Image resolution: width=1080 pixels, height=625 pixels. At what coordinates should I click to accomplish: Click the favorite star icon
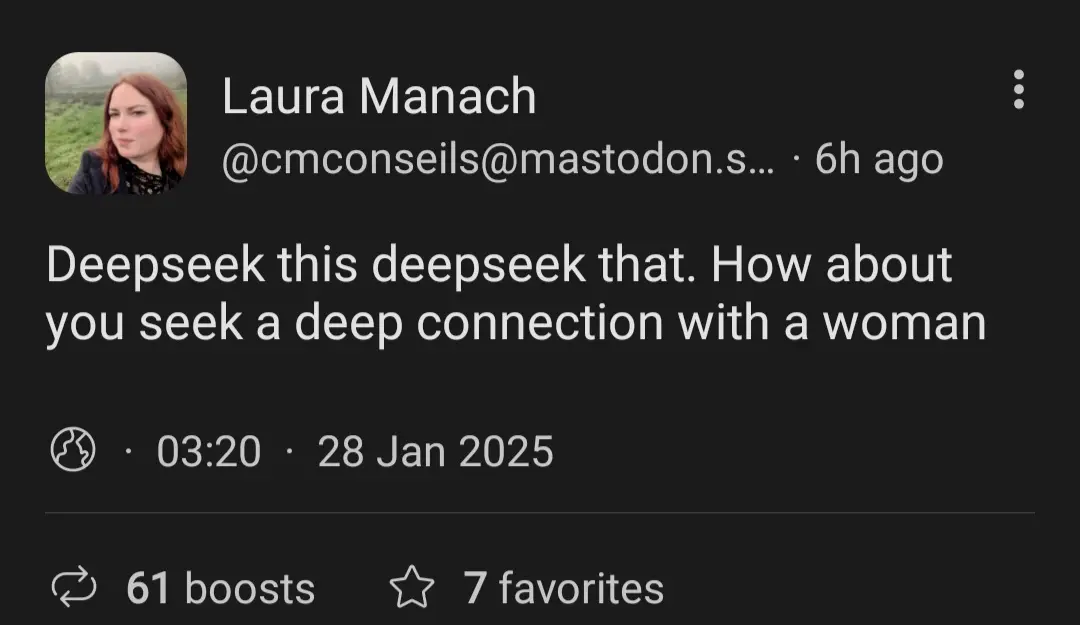(x=411, y=588)
